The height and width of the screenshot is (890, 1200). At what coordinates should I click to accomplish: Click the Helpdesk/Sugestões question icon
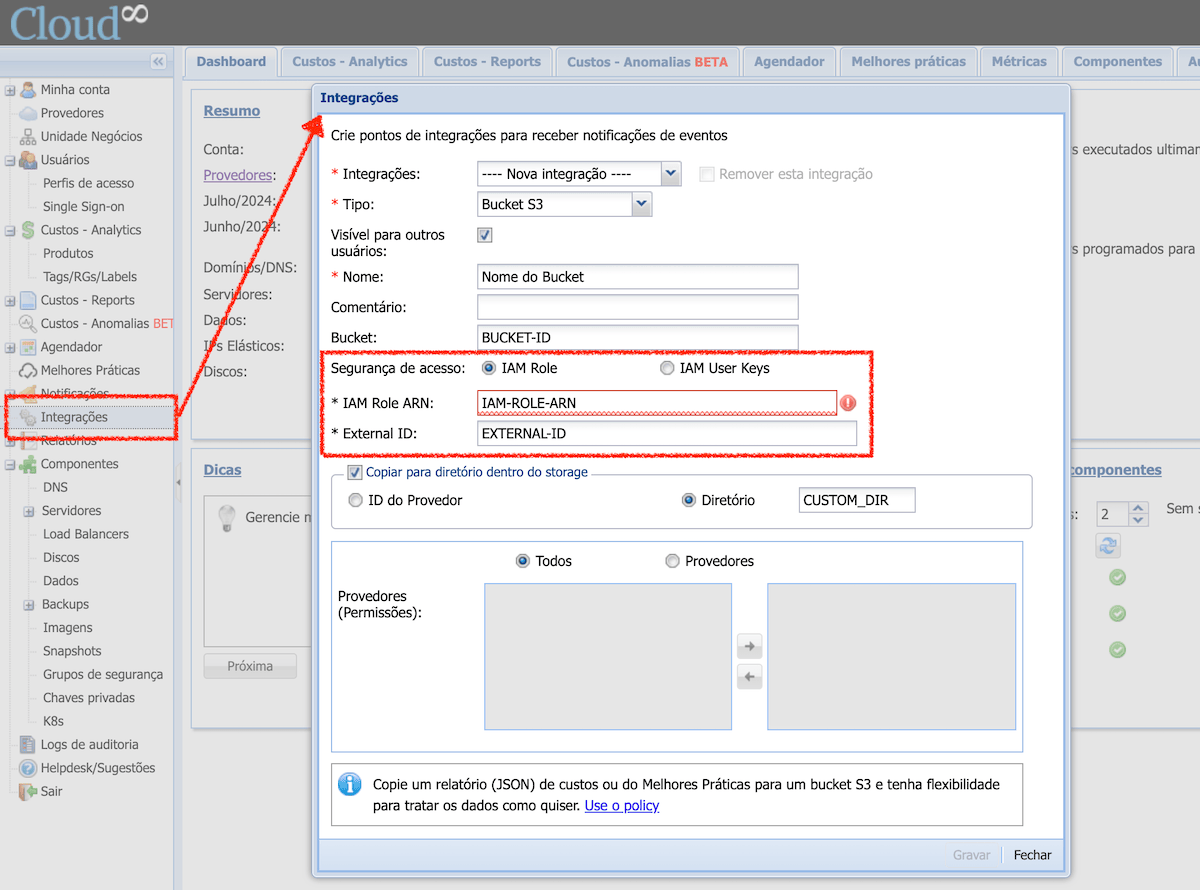coord(28,768)
